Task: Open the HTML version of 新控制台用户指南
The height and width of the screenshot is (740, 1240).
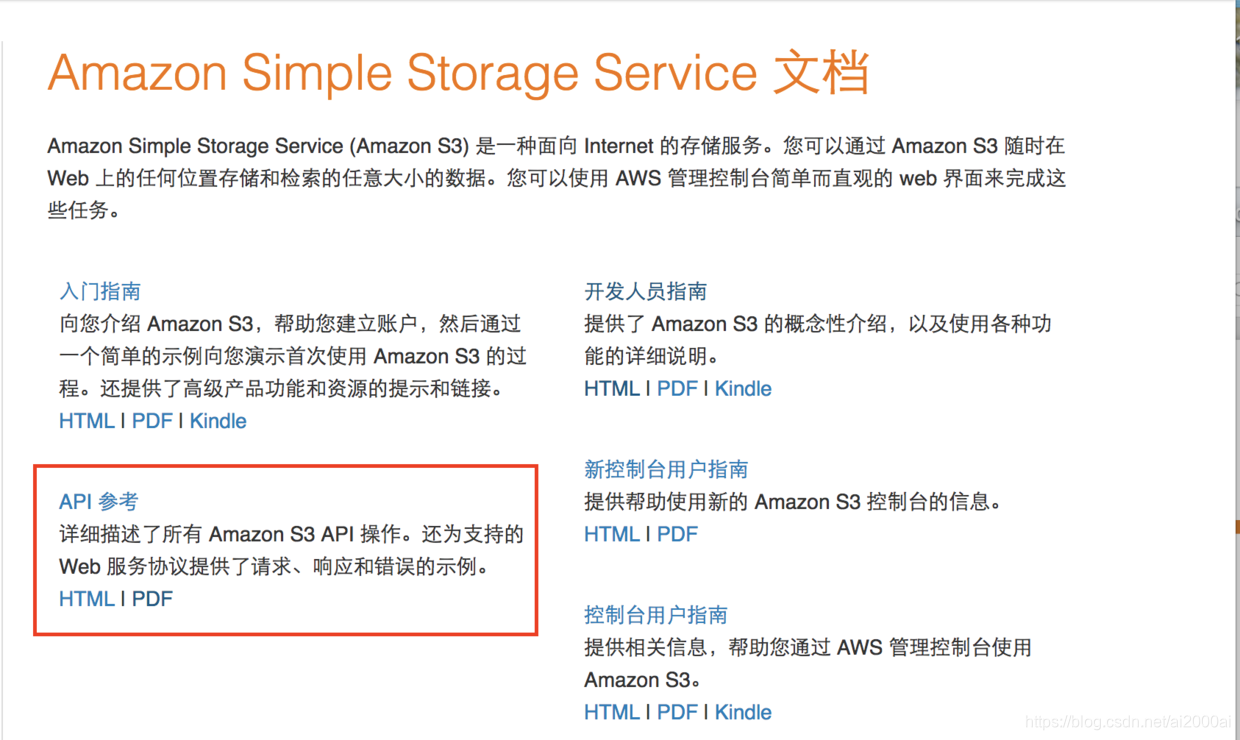Action: pyautogui.click(x=611, y=533)
